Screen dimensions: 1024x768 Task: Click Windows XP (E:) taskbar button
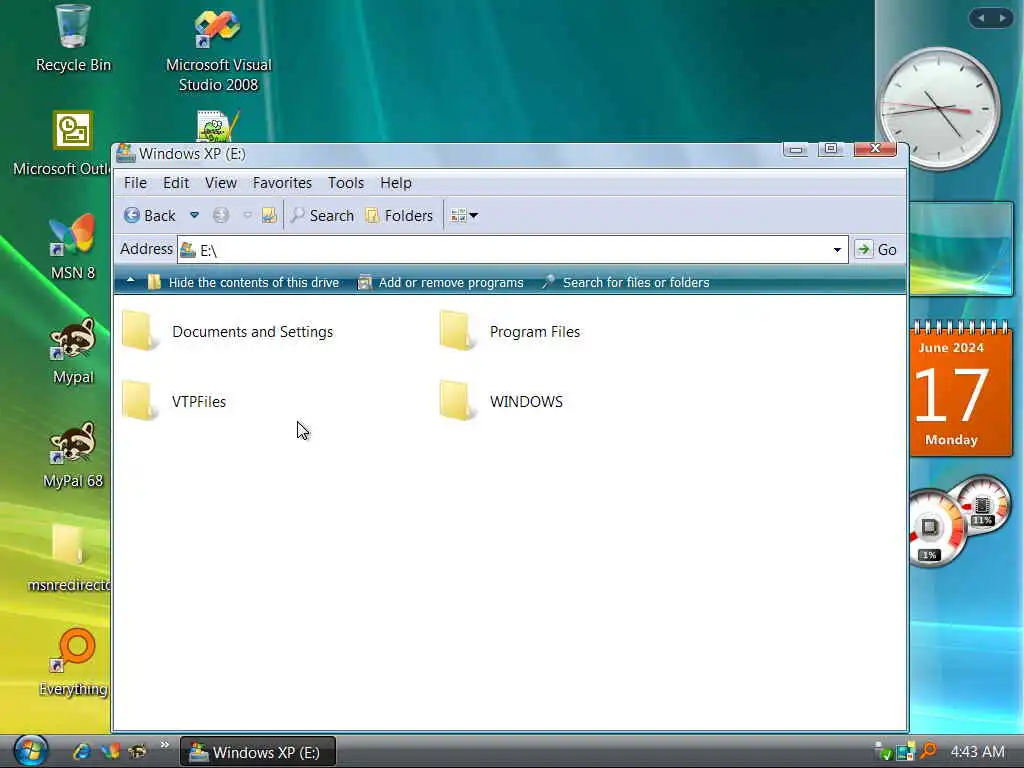tap(258, 752)
